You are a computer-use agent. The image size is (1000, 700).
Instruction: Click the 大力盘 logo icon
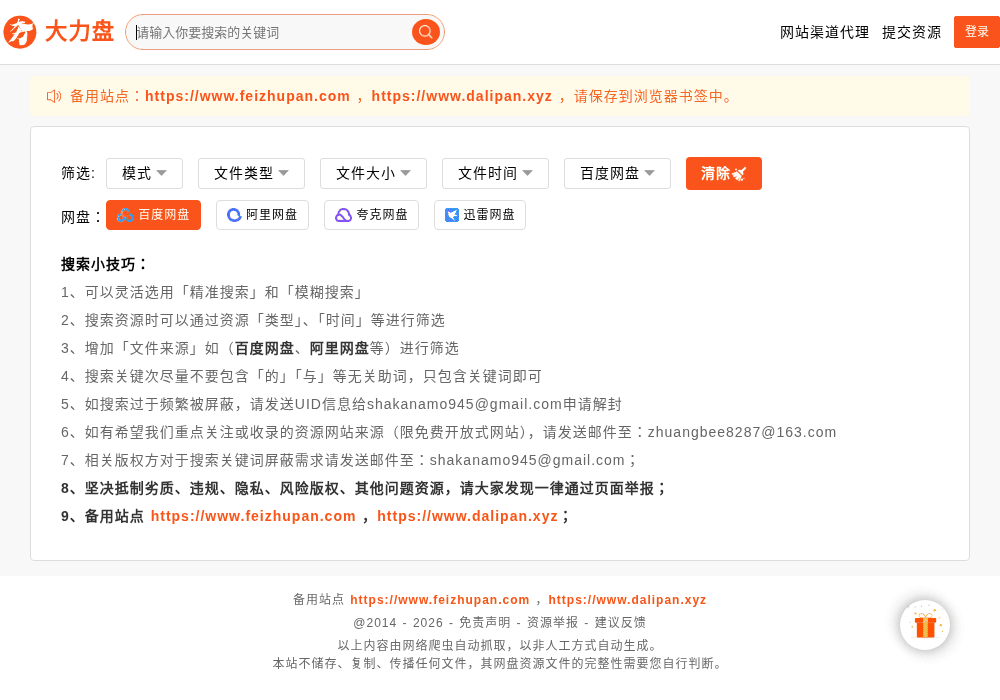tap(20, 32)
